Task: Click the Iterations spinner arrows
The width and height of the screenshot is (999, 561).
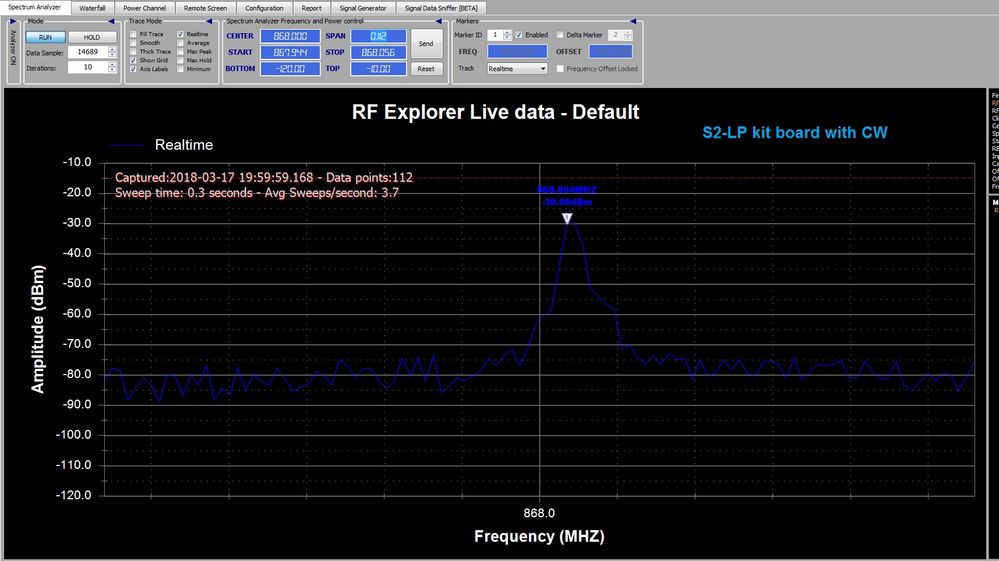Action: pyautogui.click(x=113, y=67)
